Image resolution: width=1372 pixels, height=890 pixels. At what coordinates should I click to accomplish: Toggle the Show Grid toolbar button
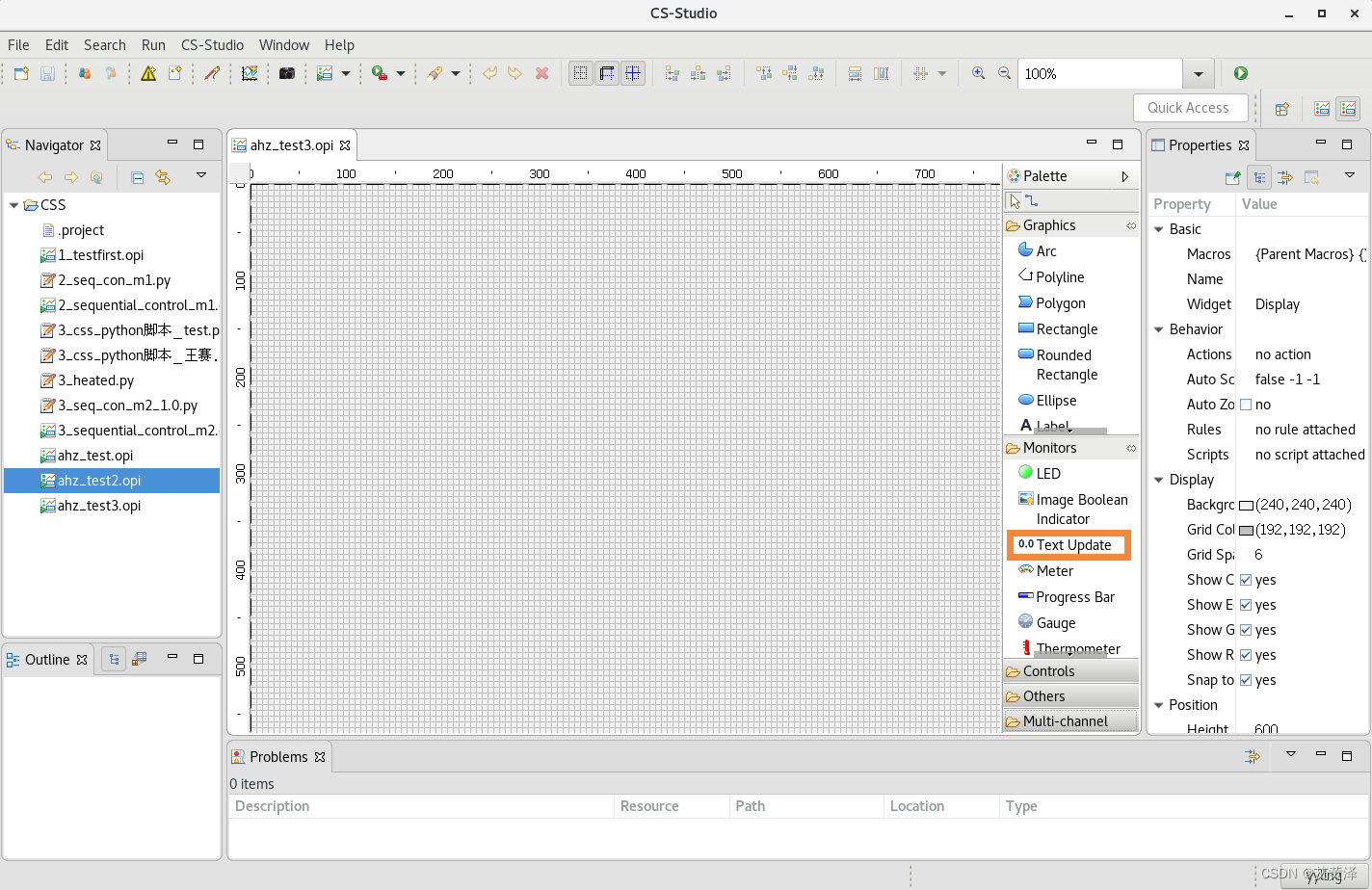pos(581,73)
